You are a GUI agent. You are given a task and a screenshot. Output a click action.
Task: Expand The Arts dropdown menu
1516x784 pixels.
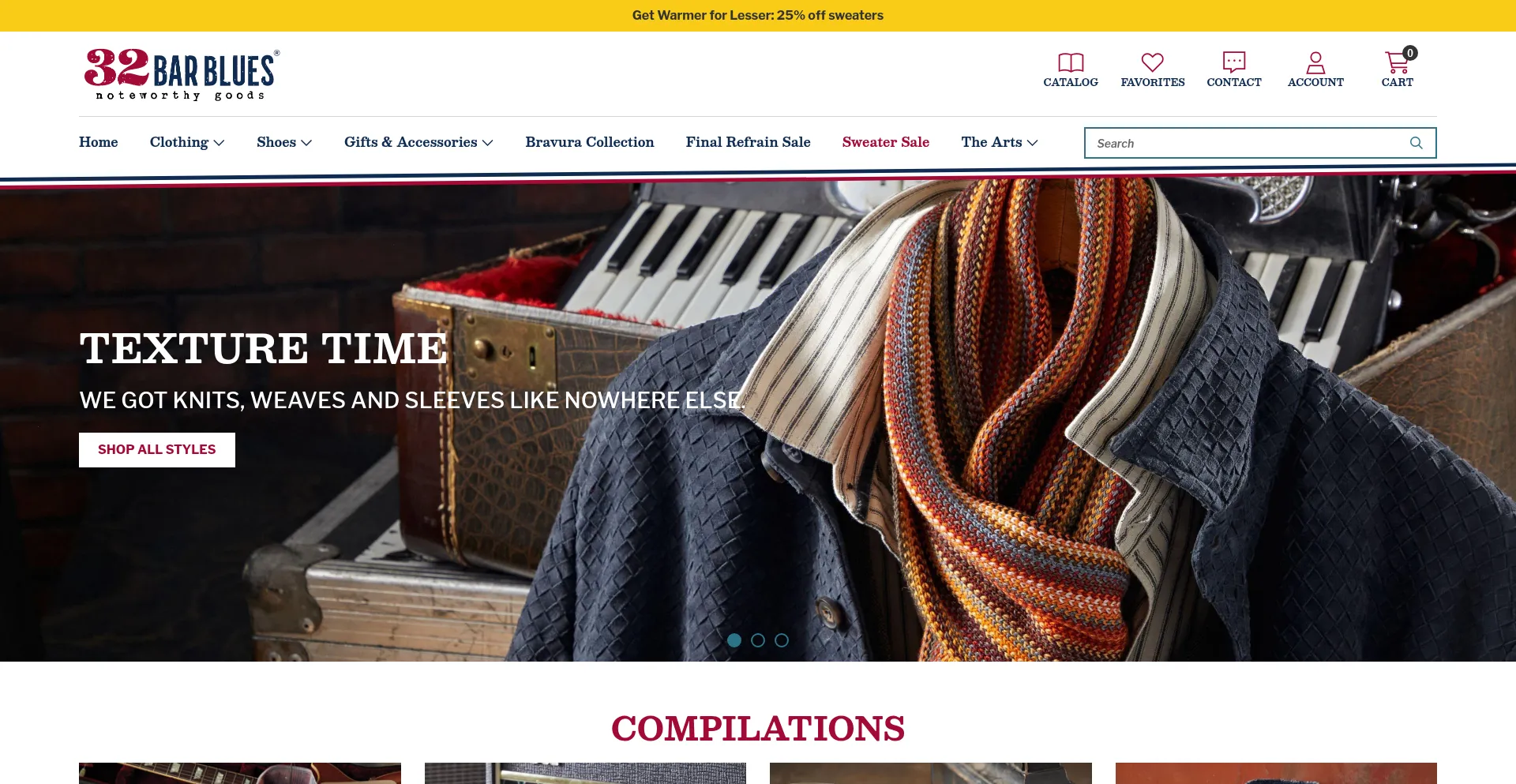tap(1000, 142)
